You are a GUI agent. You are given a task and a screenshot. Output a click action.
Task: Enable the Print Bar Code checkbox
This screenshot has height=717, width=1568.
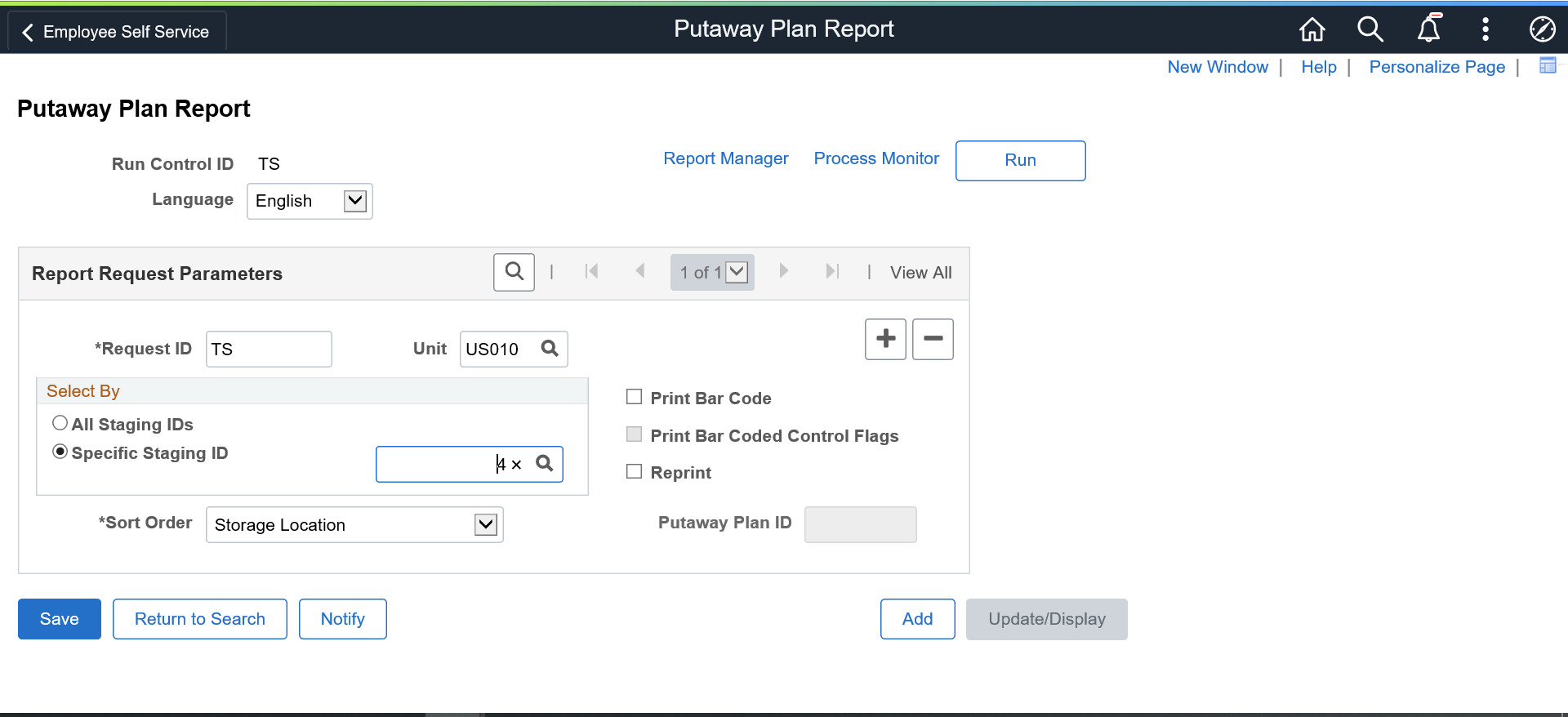pyautogui.click(x=634, y=398)
